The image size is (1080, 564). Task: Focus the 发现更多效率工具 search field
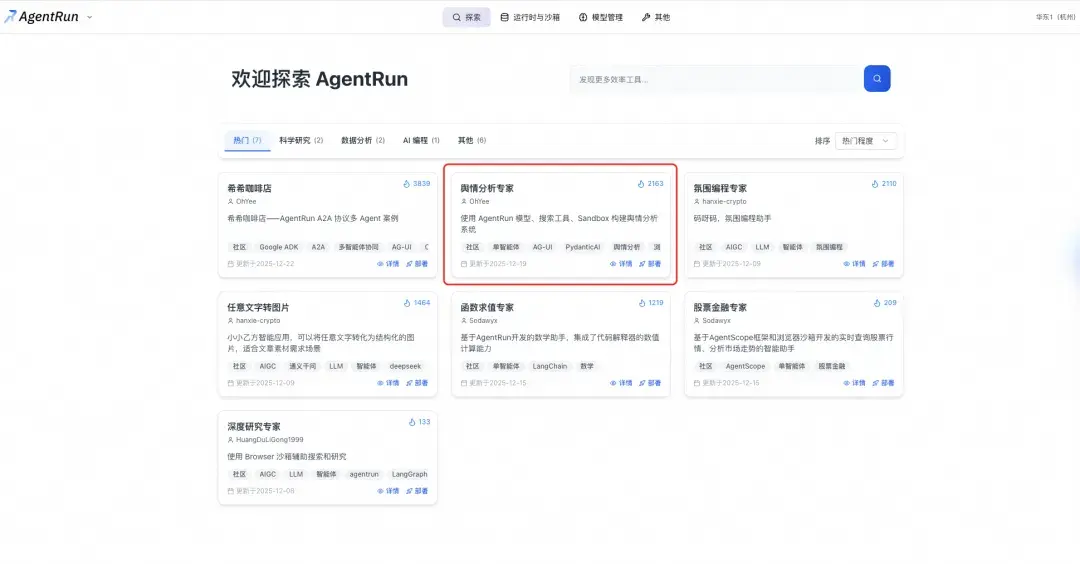coord(716,79)
